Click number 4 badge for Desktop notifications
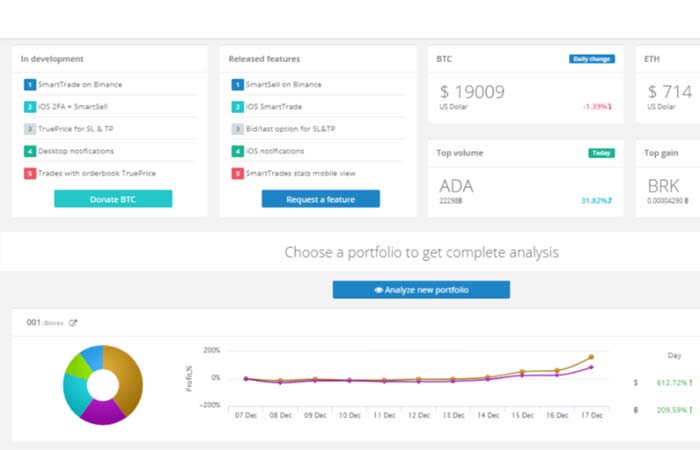Image resolution: width=700 pixels, height=450 pixels. point(30,151)
